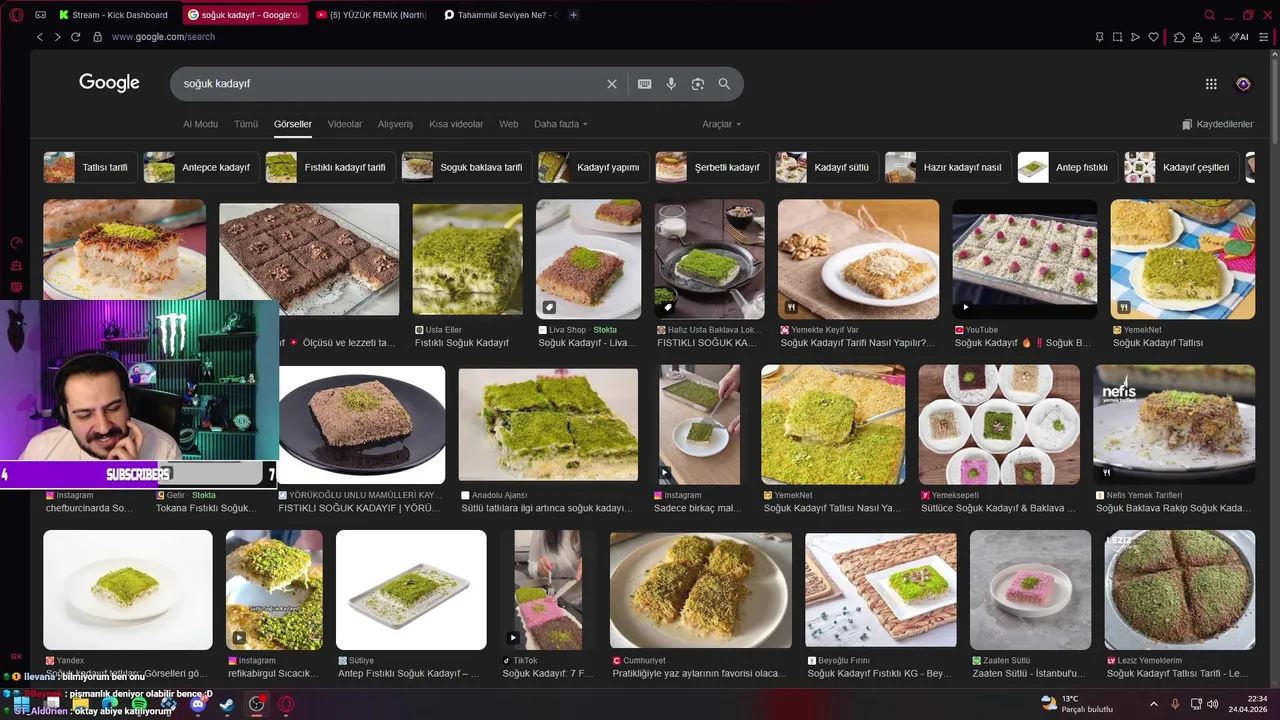Viewport: 1280px width, 720px height.
Task: Click the Hazır kadayıf nasıl chip
Action: 948,167
